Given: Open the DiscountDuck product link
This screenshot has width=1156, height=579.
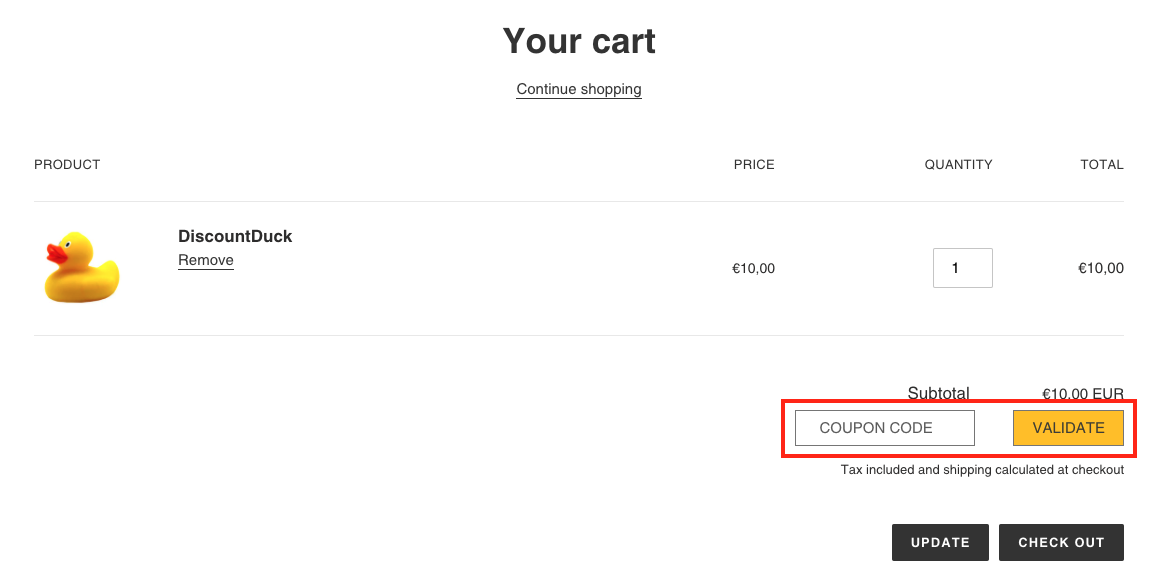Looking at the screenshot, I should [235, 237].
